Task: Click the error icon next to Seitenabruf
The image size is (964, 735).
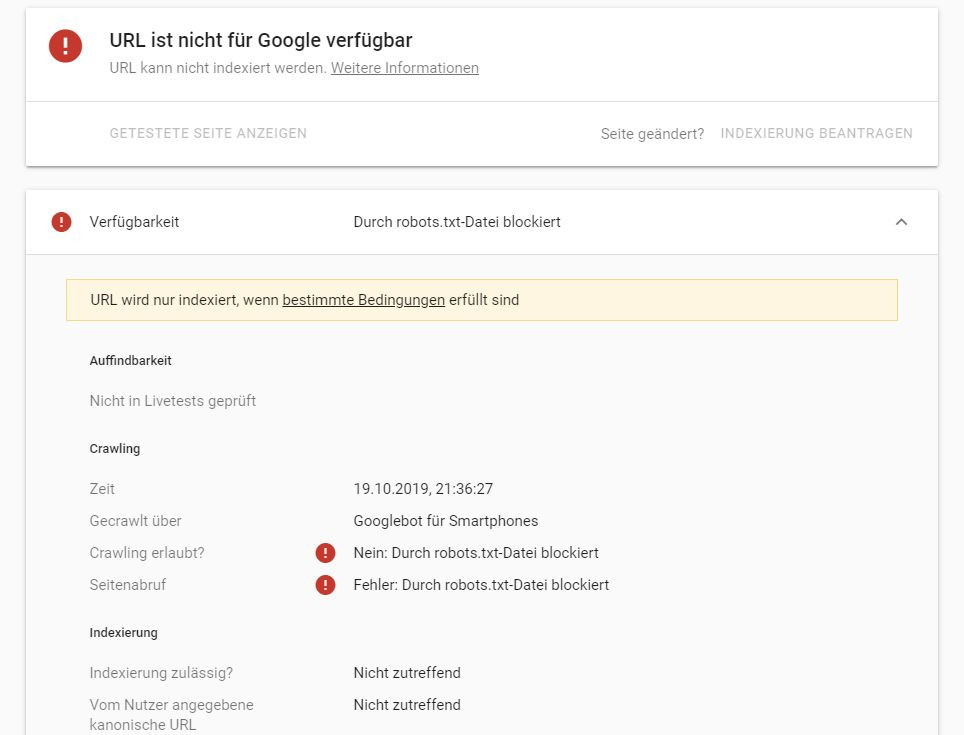Action: (x=325, y=585)
